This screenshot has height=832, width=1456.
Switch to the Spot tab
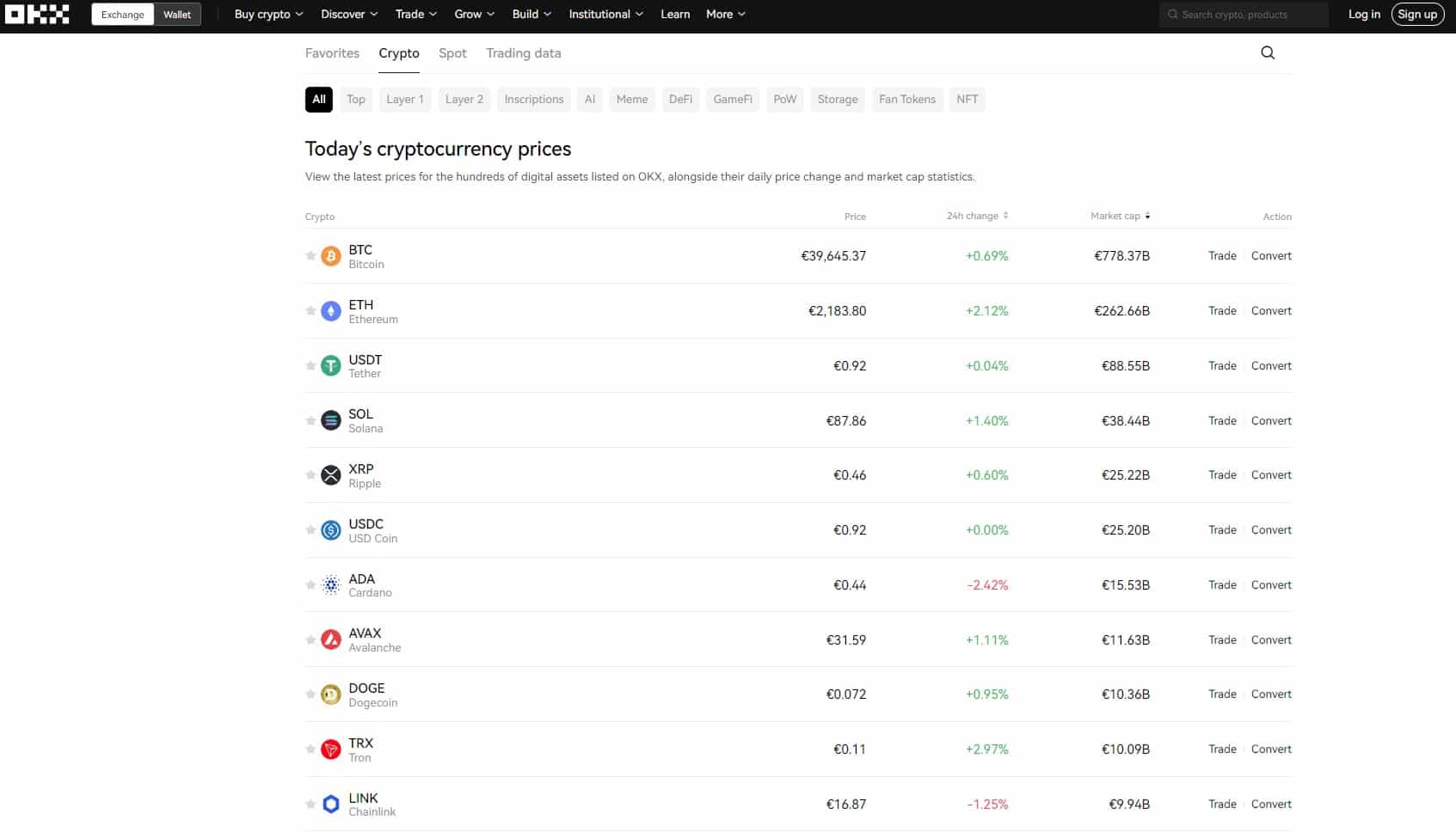[452, 53]
